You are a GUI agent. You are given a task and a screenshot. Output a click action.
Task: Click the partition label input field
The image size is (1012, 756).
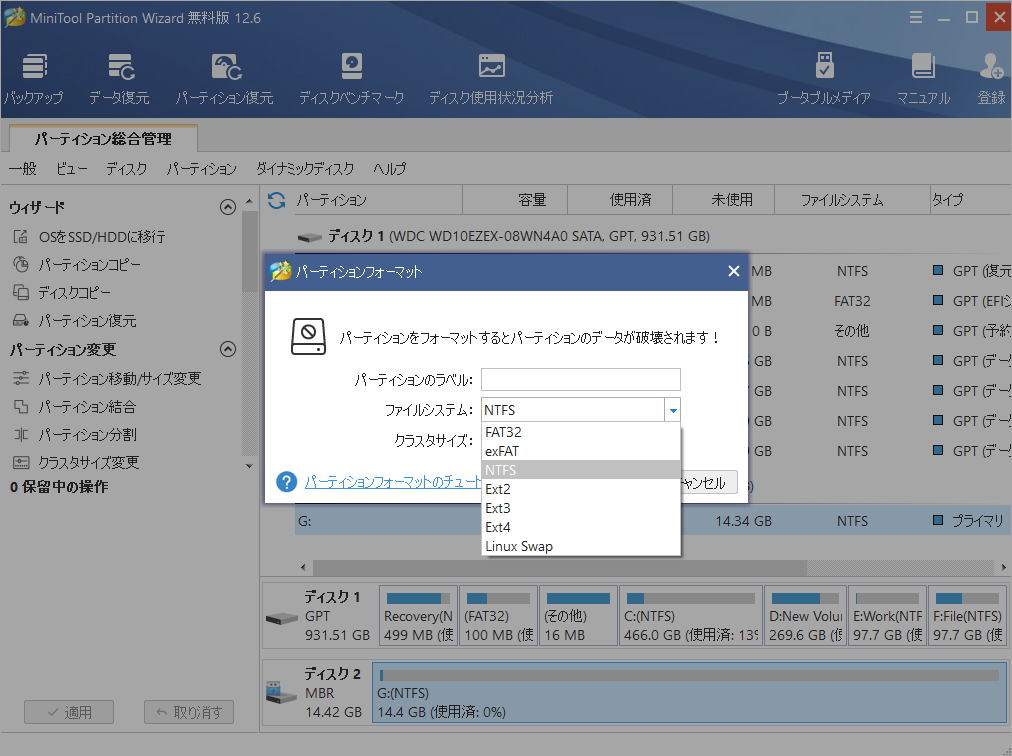(580, 380)
